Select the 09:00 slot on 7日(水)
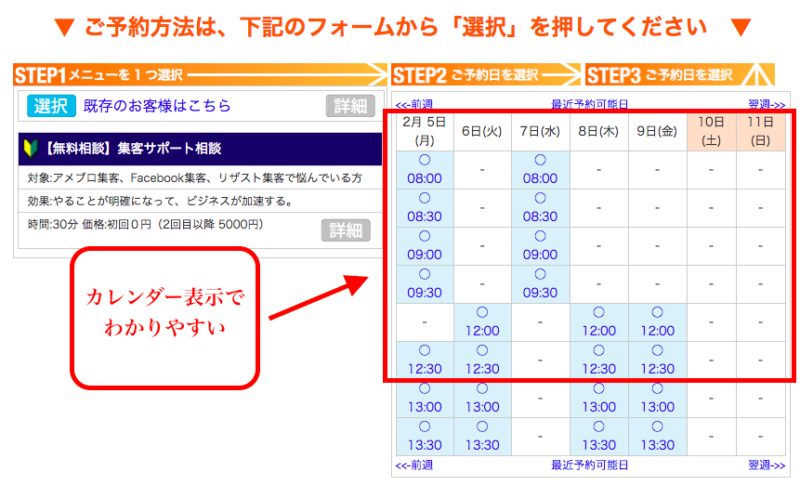Image resolution: width=800 pixels, height=485 pixels. (540, 246)
